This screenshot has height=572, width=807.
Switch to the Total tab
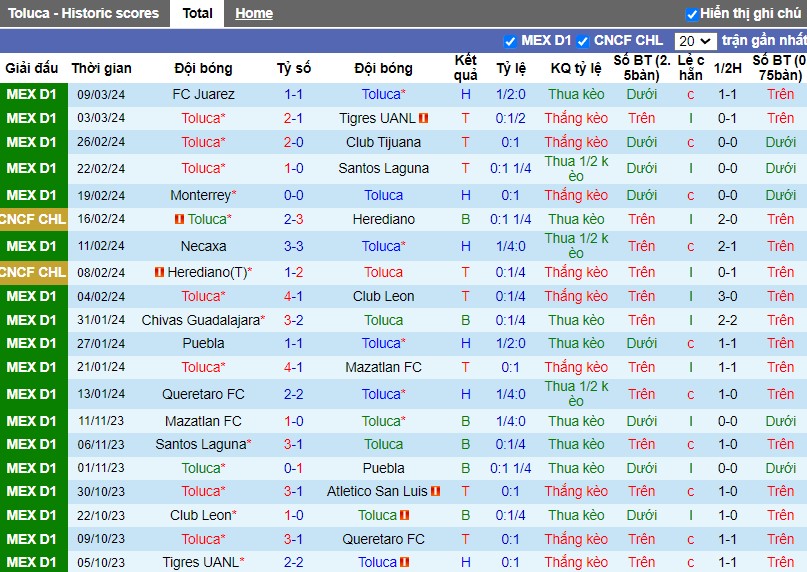click(197, 13)
